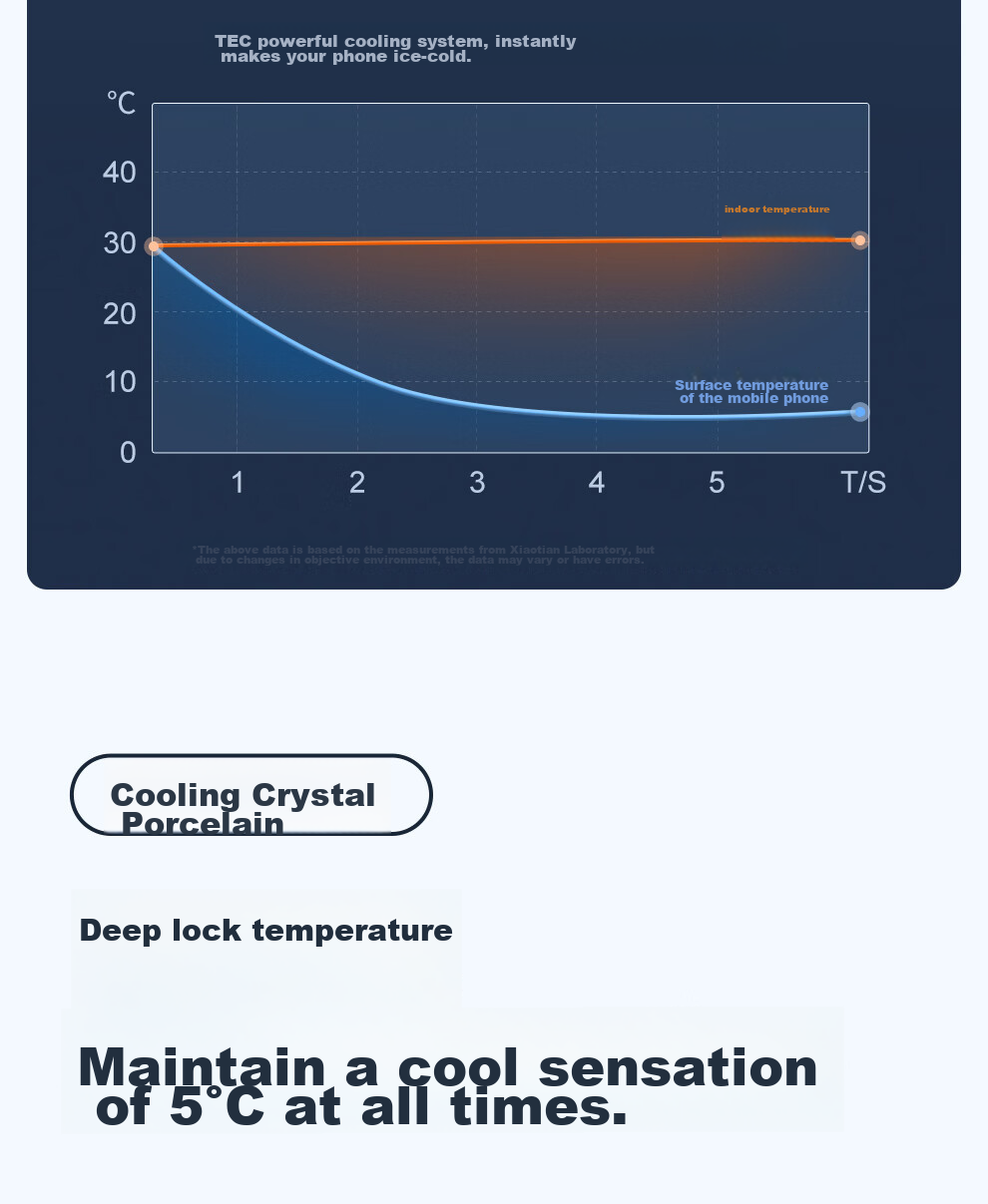The width and height of the screenshot is (988, 1204).
Task: Click the 5 mark on the time axis
Action: coord(717,483)
